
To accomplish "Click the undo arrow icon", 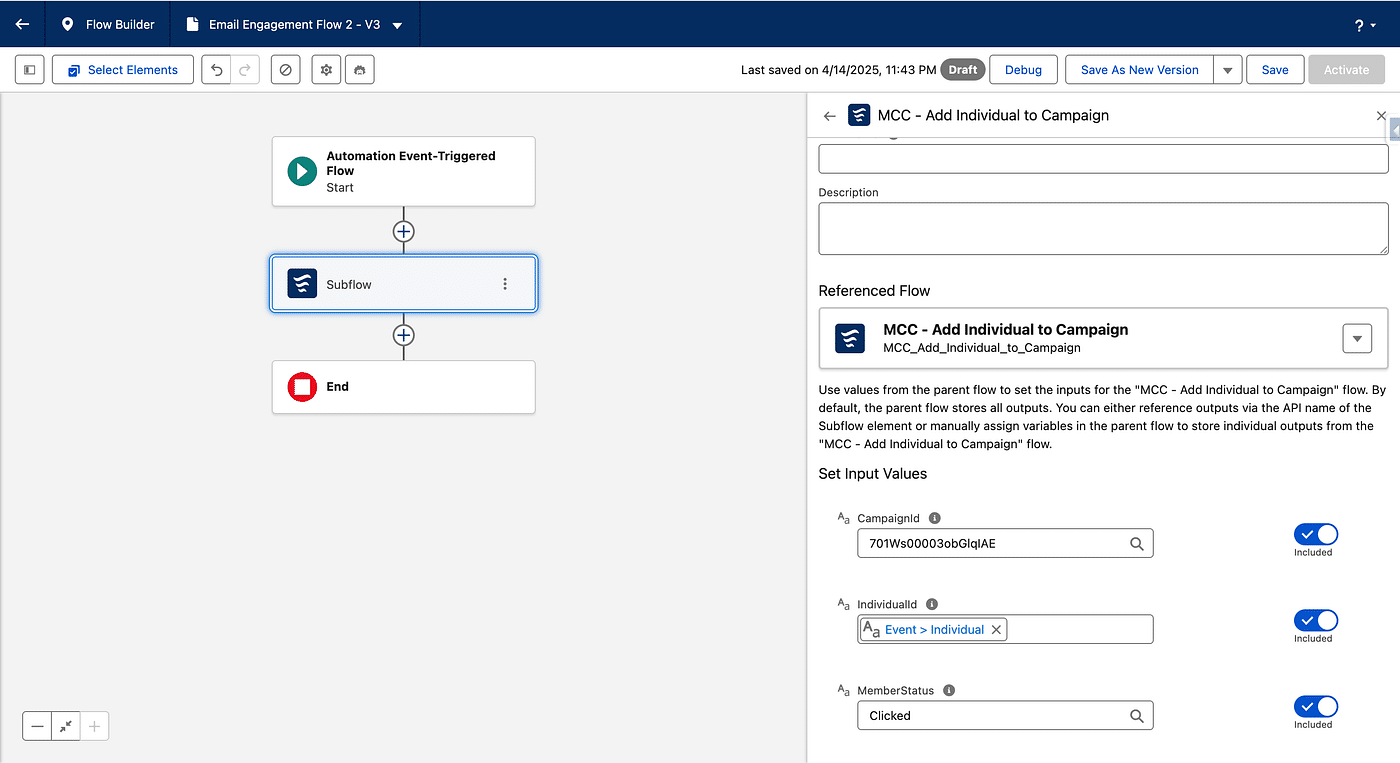I will click(217, 70).
